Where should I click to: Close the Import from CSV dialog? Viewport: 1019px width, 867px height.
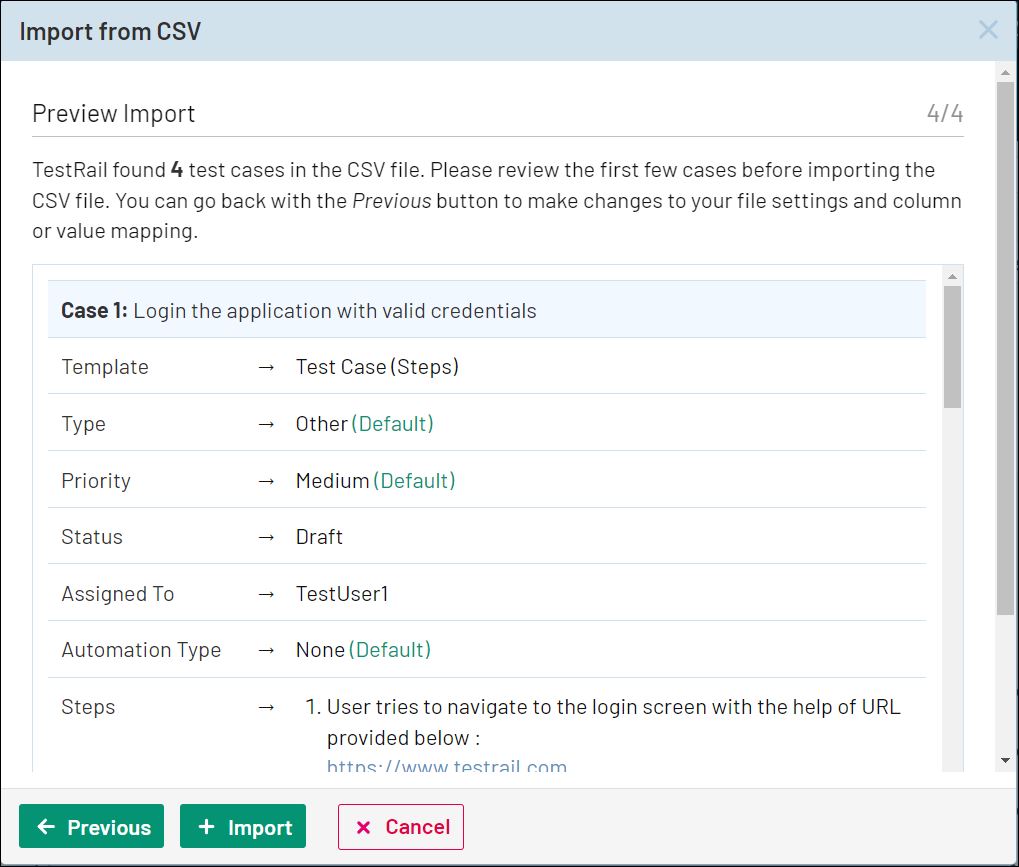click(x=988, y=30)
